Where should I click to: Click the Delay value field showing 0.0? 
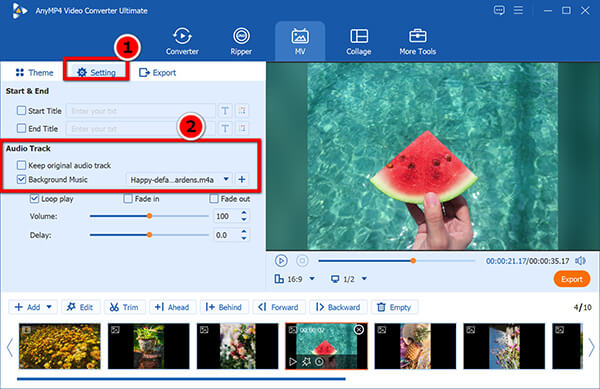226,235
